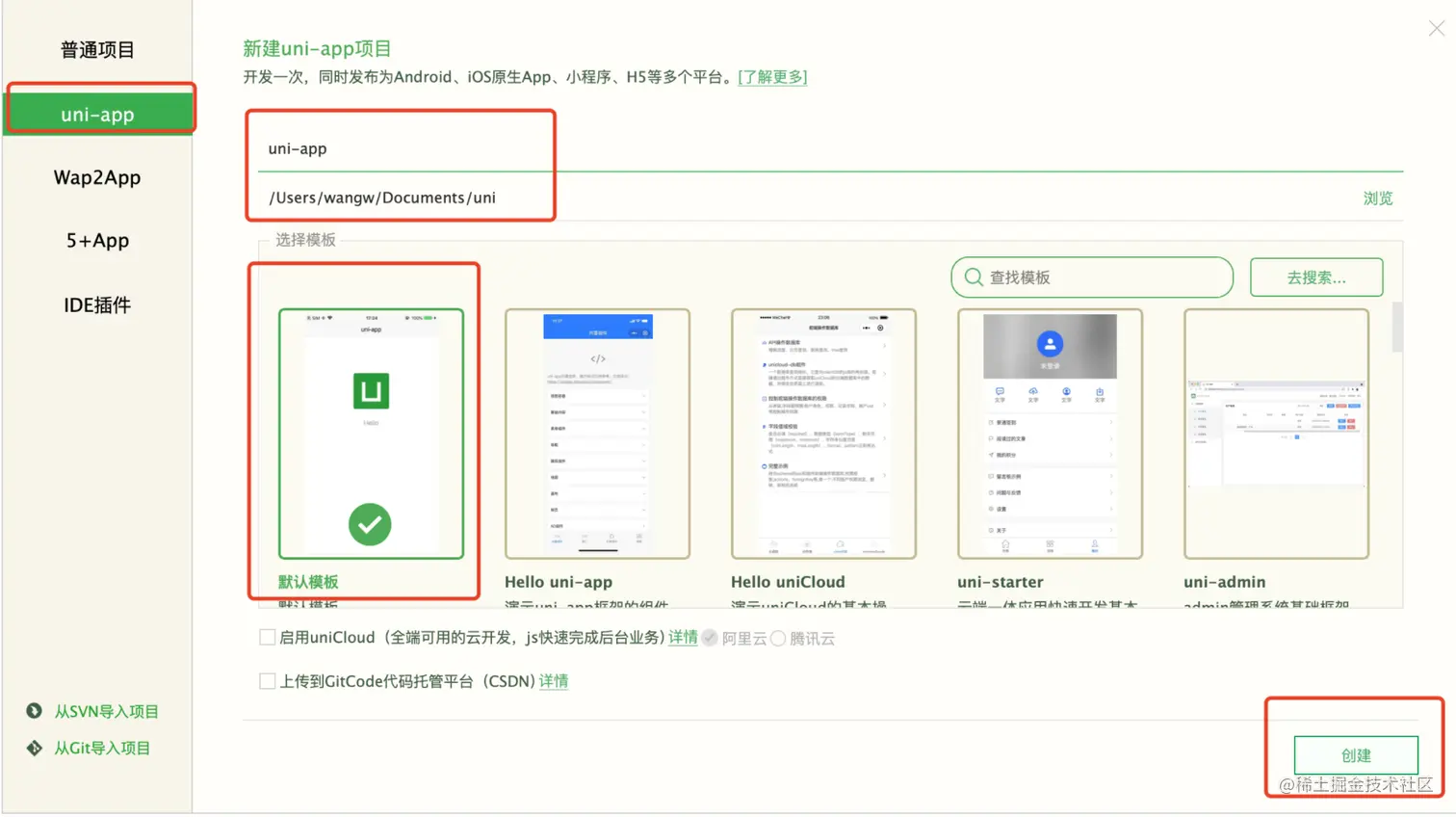The height and width of the screenshot is (817, 1456).
Task: Click the Git import icon
Action: 35,748
